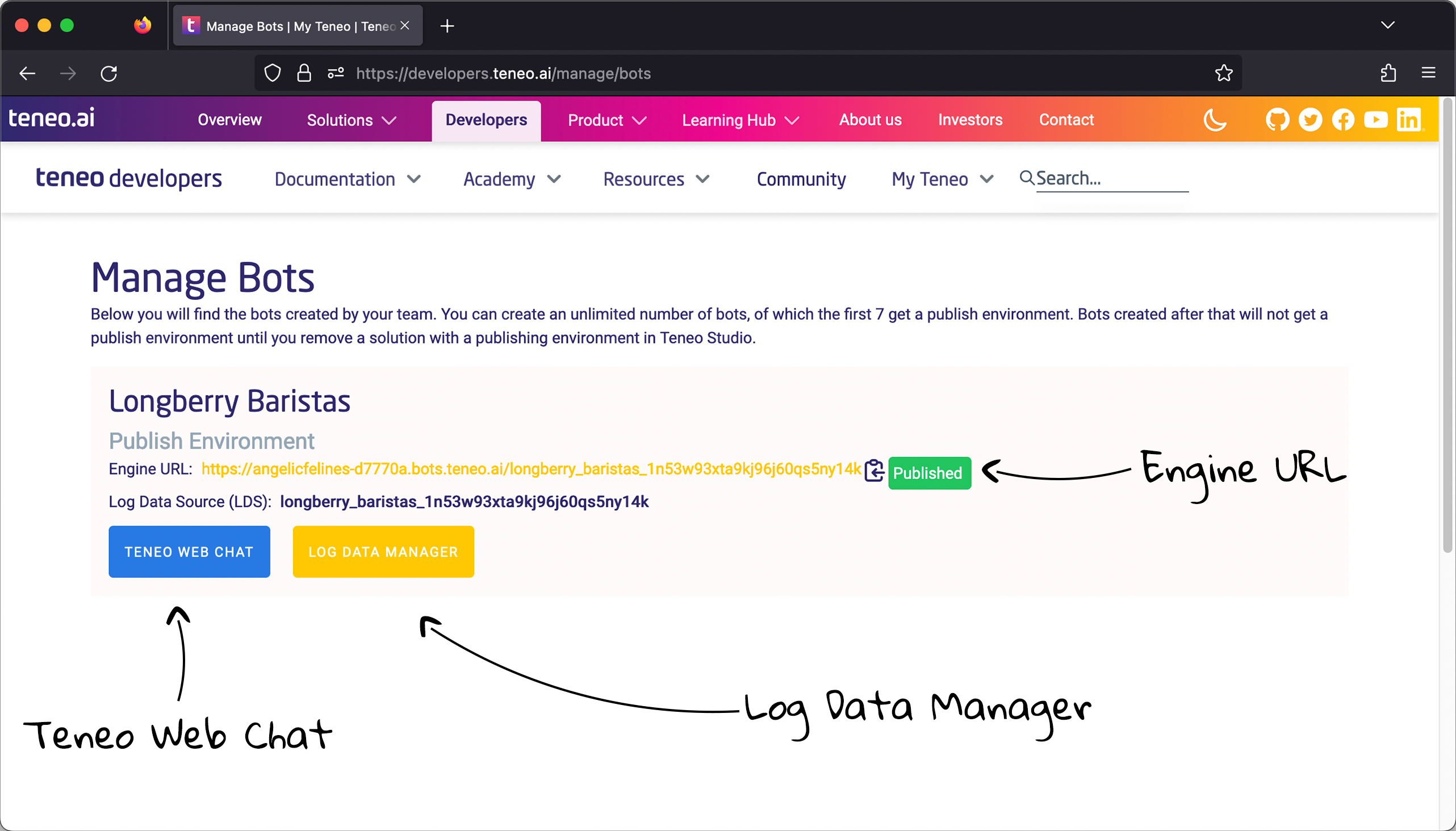Copy the Engine URL with clipboard icon
1456x831 pixels.
point(873,471)
